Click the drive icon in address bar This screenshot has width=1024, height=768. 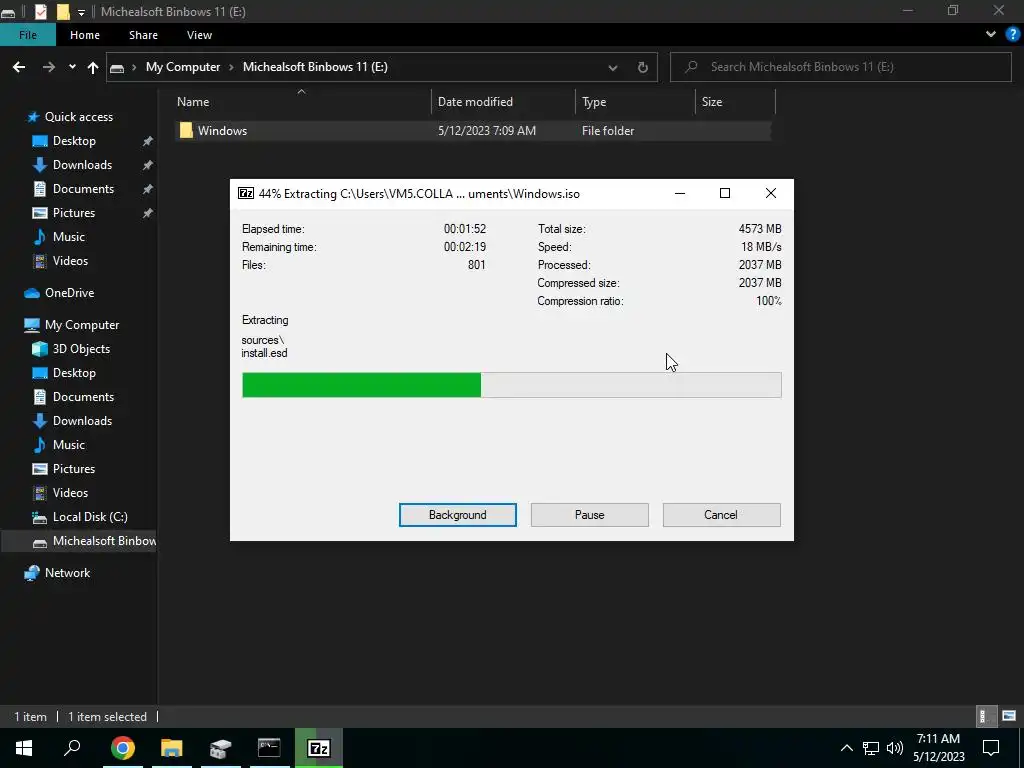click(117, 67)
